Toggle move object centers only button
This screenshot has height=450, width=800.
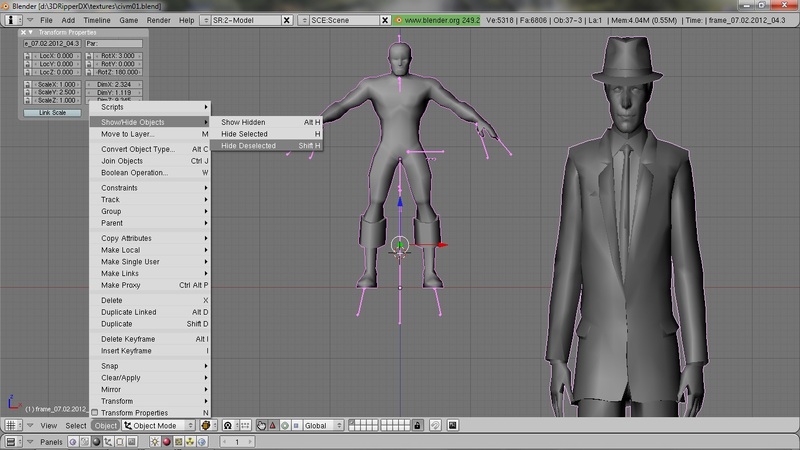245,426
